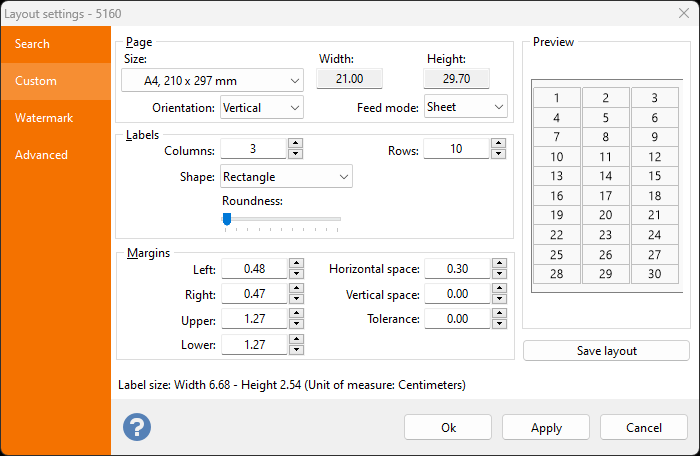Expand the Orientation dropdown

point(261,107)
